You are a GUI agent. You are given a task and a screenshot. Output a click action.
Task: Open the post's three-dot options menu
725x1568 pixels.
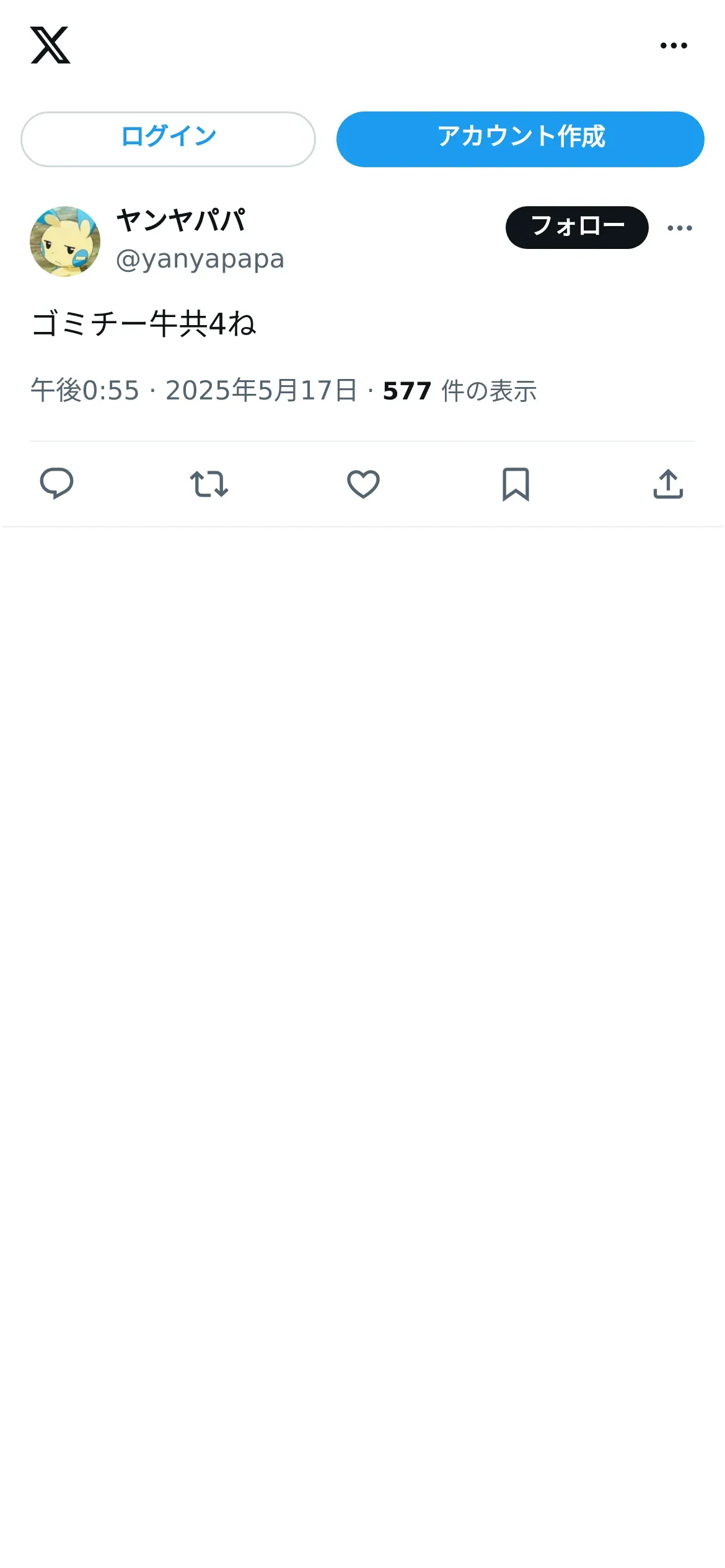(680, 228)
